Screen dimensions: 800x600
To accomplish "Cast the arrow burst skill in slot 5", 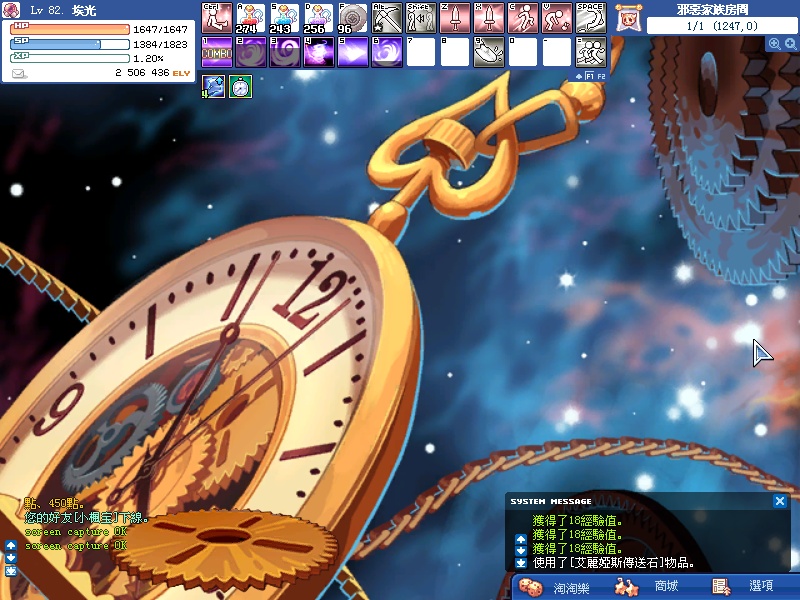I will tap(353, 52).
